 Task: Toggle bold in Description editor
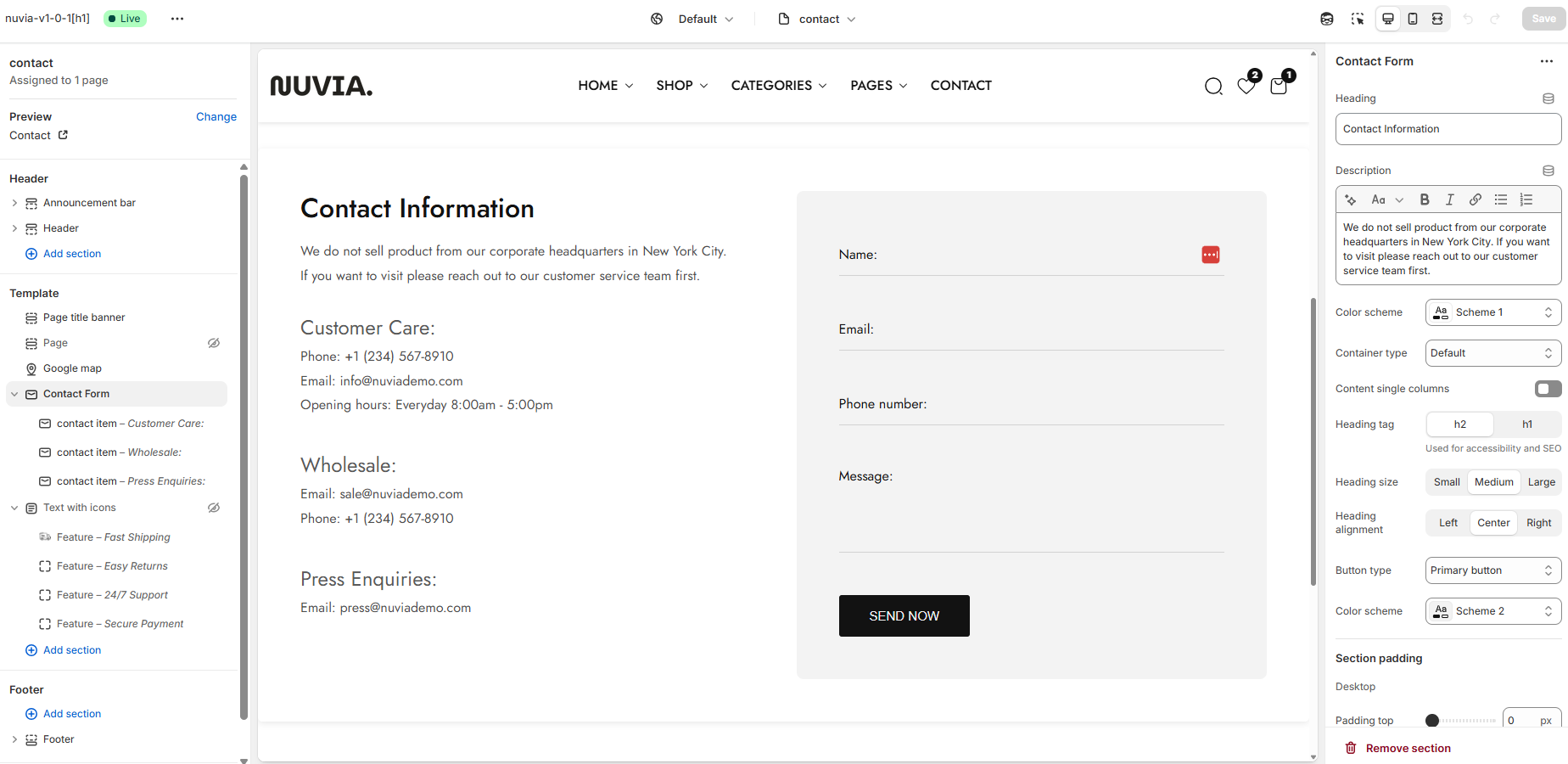1425,199
